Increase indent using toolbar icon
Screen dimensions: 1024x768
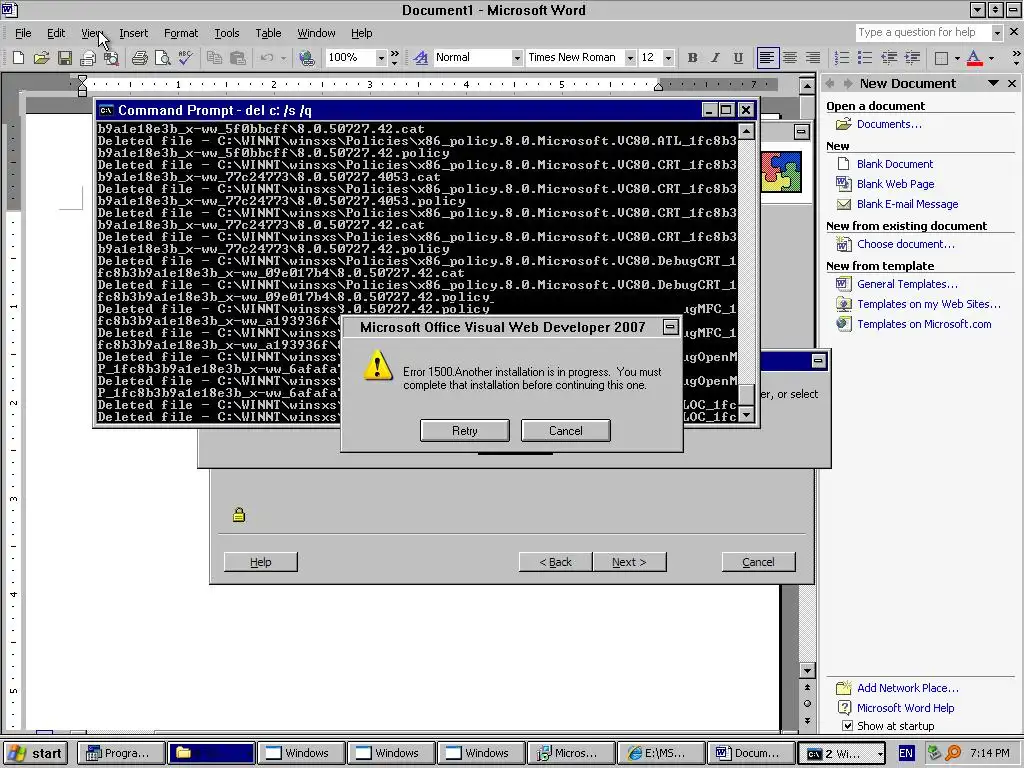point(912,58)
